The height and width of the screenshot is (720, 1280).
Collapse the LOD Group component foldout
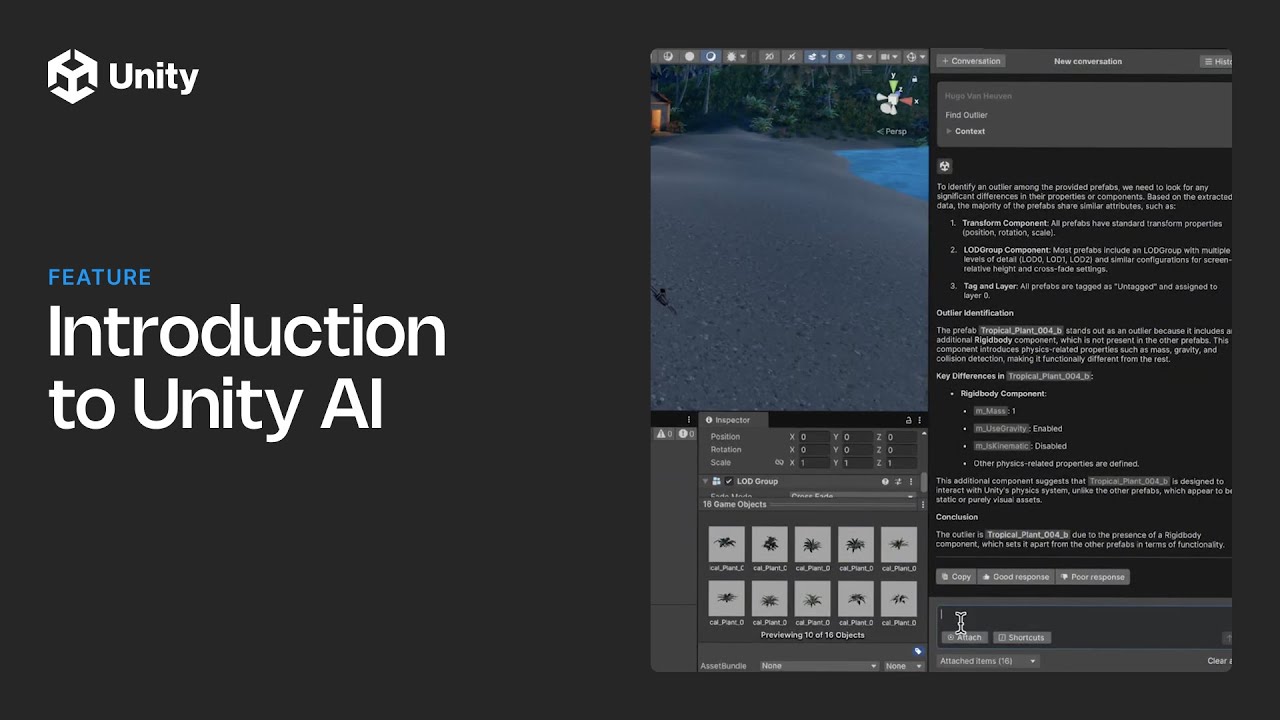(x=705, y=481)
